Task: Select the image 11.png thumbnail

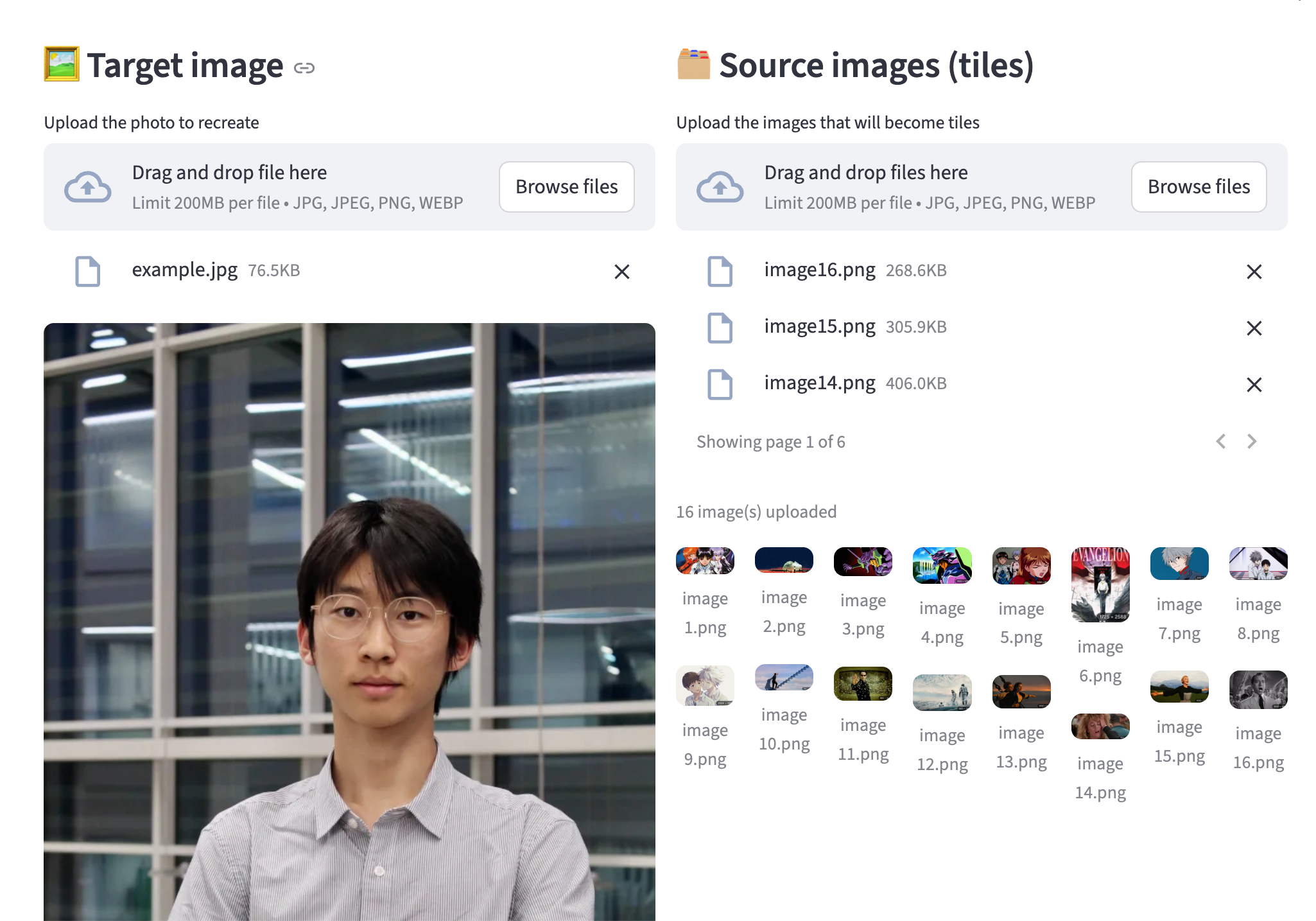Action: 863,683
